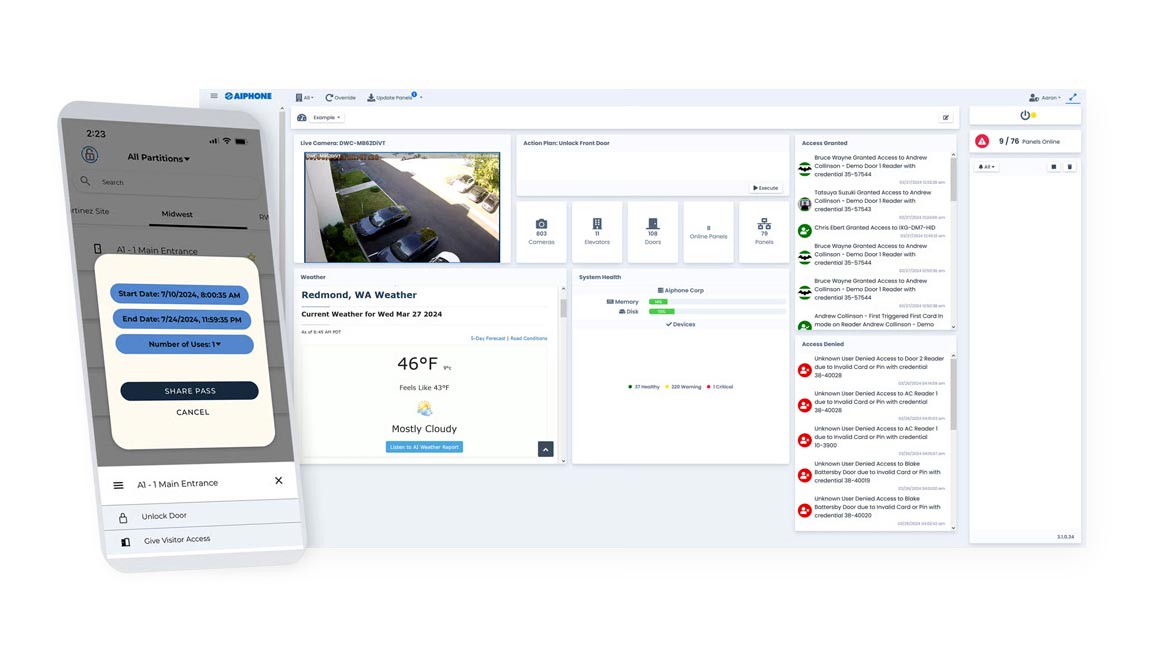Click the Override button in the toolbar
The image size is (1170, 658).
click(340, 98)
